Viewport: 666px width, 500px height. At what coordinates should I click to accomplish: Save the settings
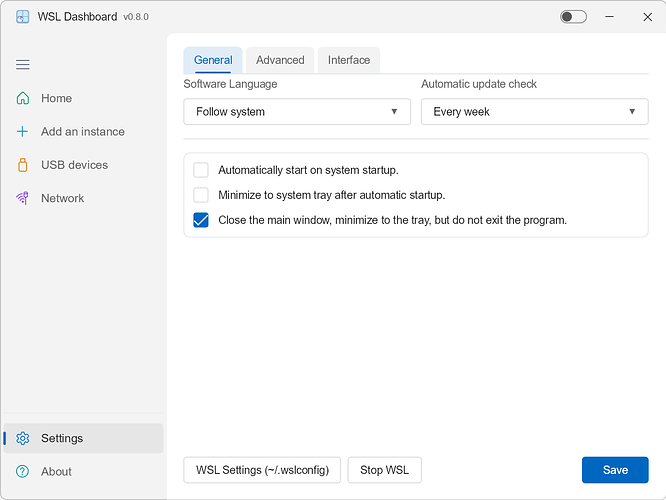(615, 470)
